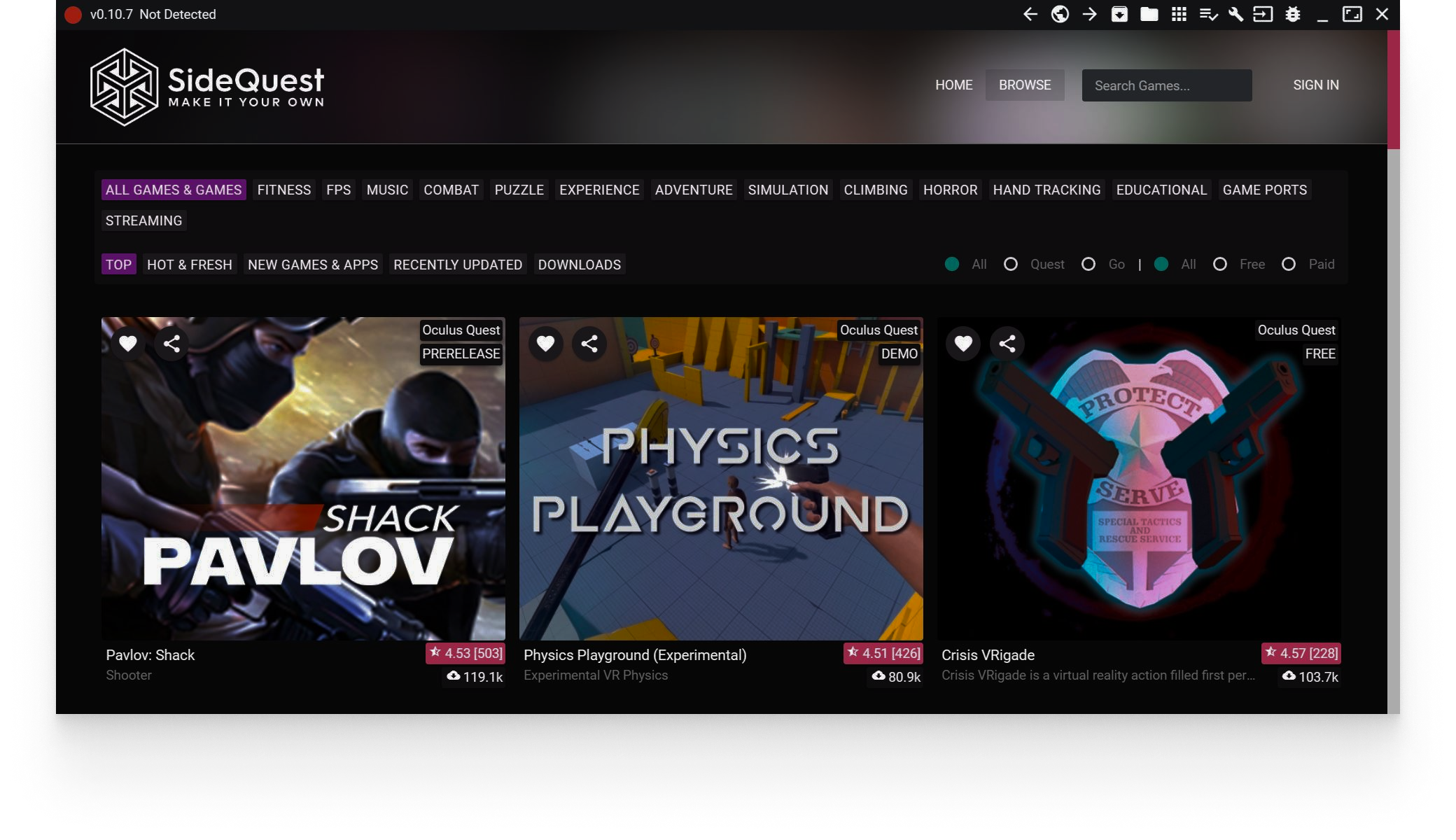Open the wrench tools icon
The height and width of the screenshot is (840, 1456).
pos(1235,14)
